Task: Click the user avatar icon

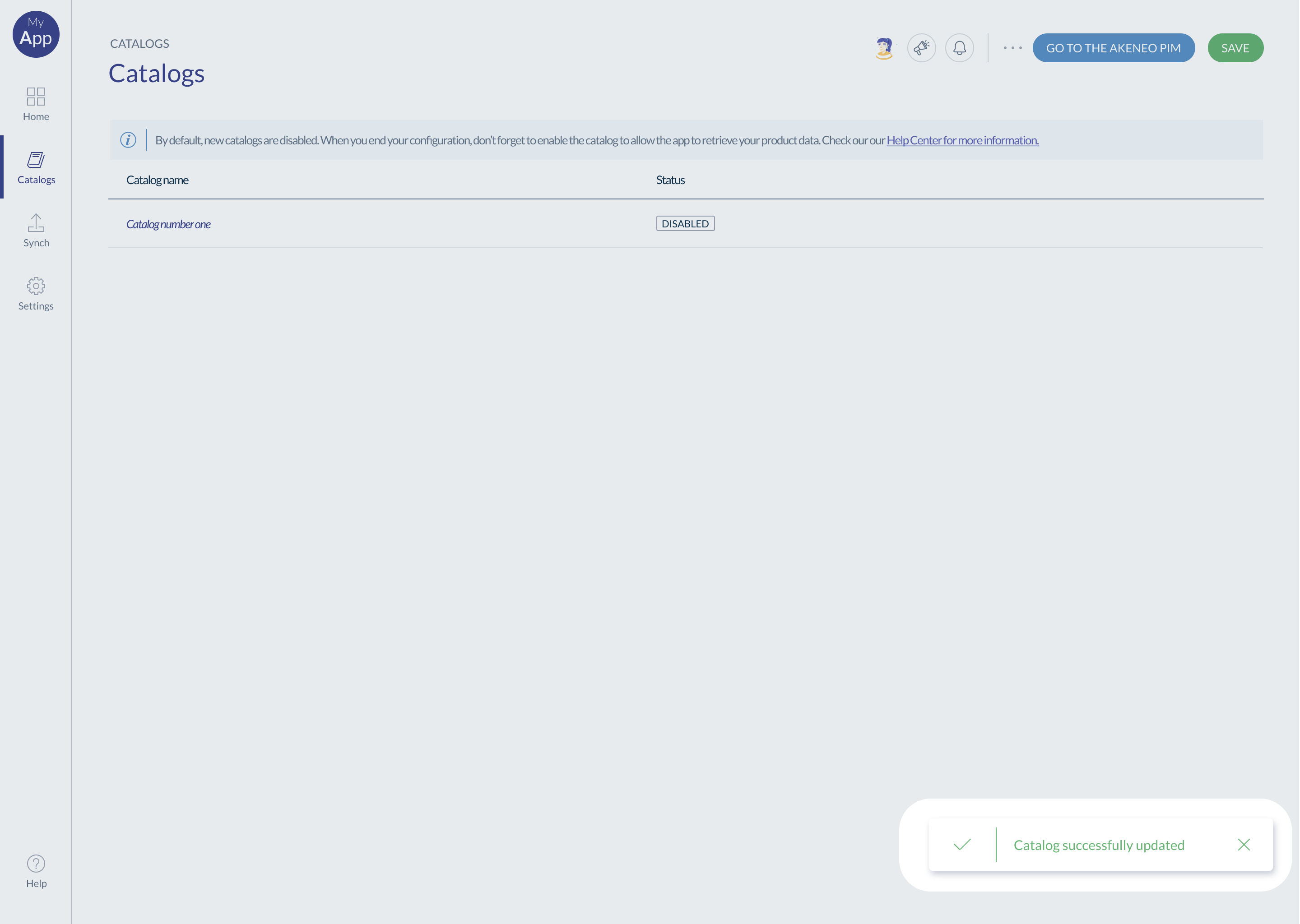Action: (x=884, y=47)
